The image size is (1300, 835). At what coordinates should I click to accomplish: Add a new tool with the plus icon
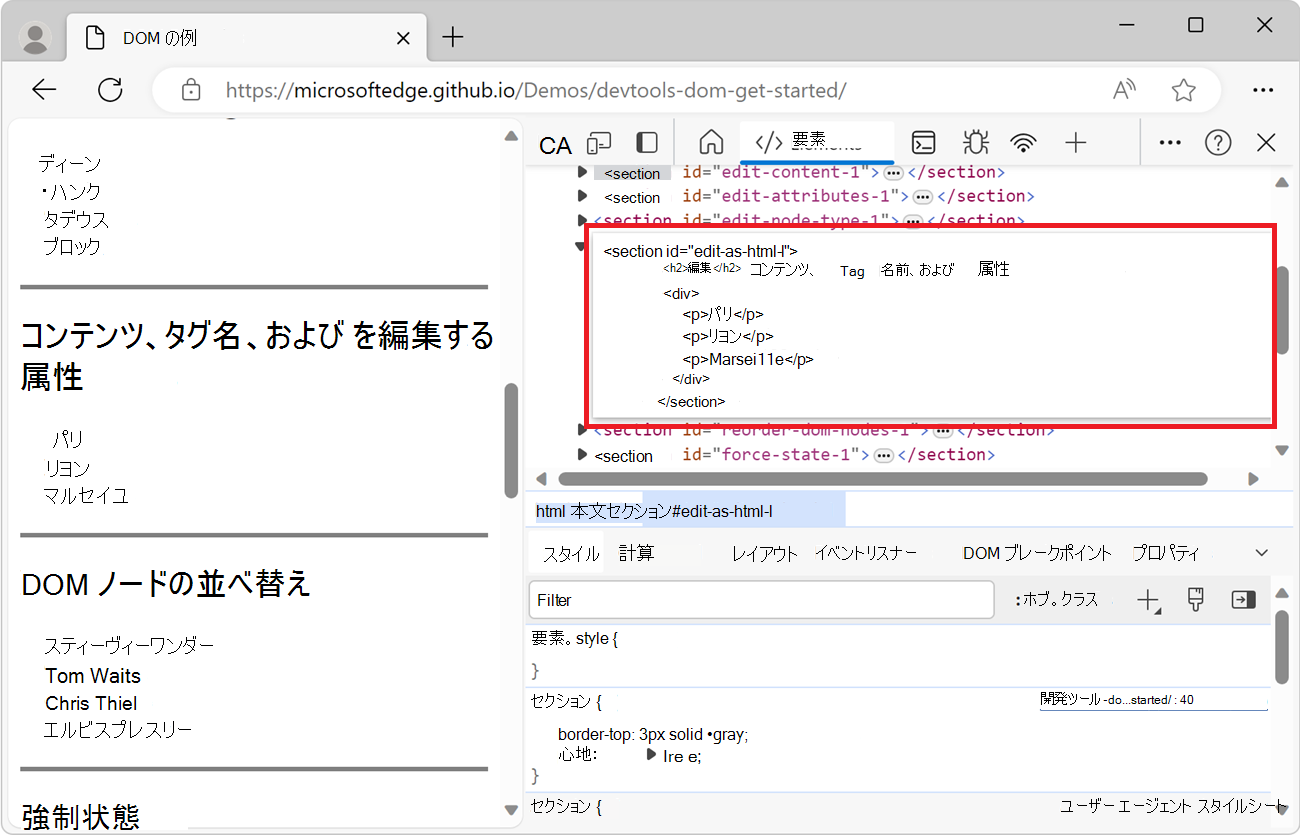(x=1076, y=143)
